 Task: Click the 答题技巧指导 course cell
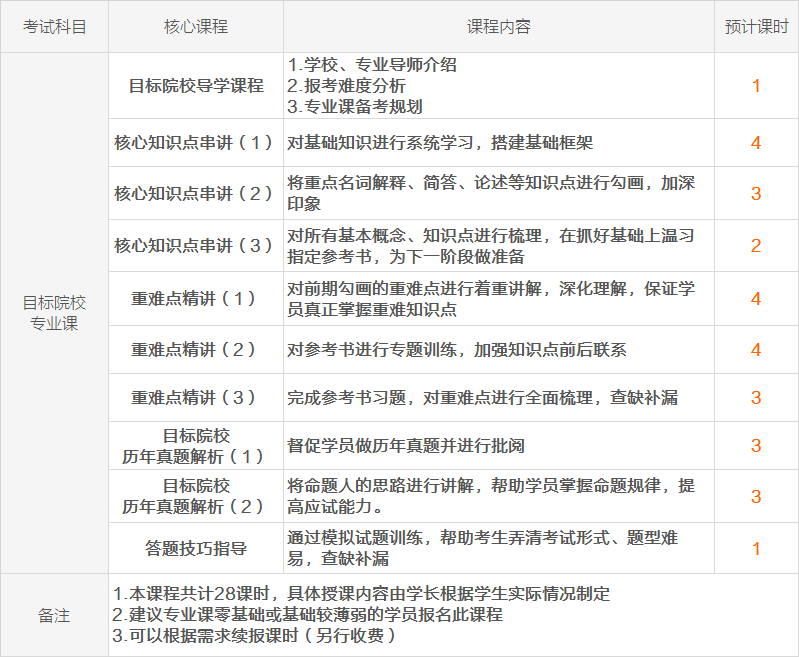[196, 548]
